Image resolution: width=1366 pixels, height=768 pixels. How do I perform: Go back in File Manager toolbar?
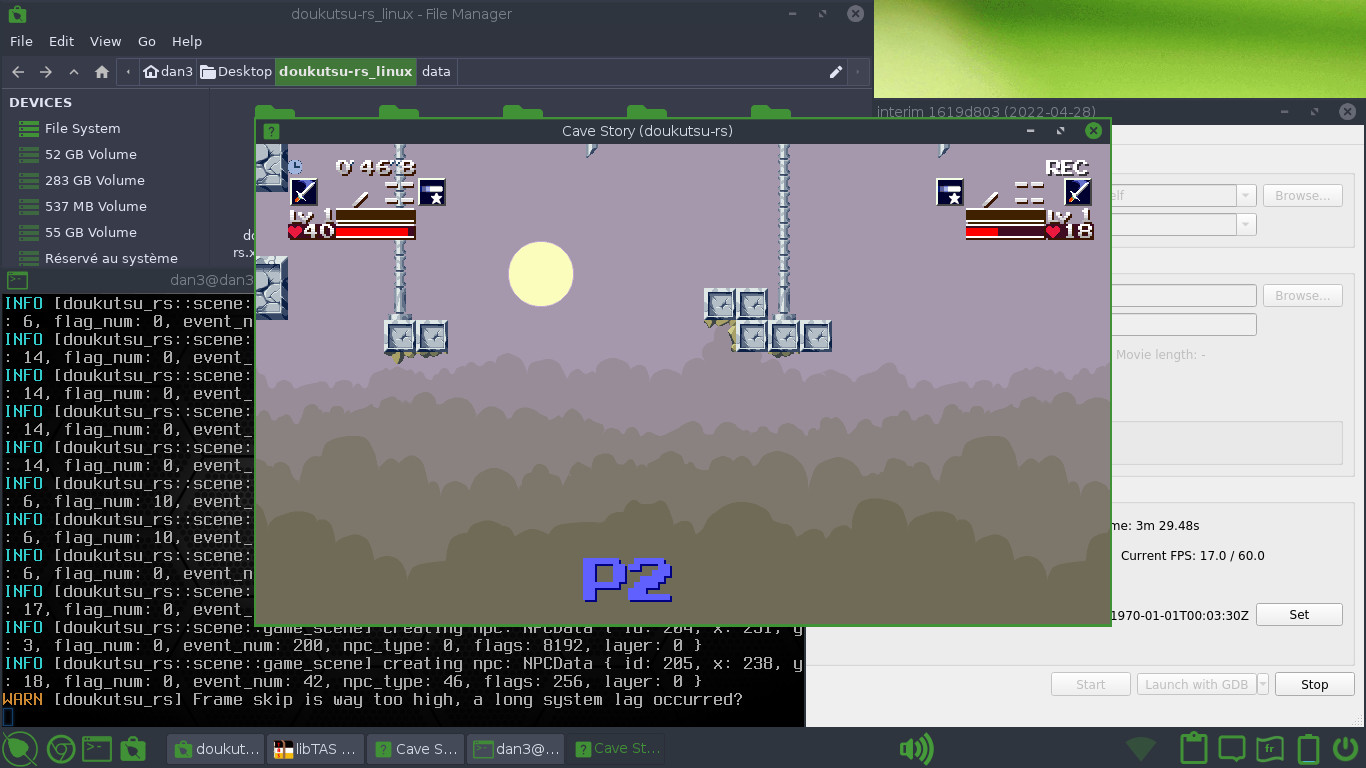tap(18, 72)
